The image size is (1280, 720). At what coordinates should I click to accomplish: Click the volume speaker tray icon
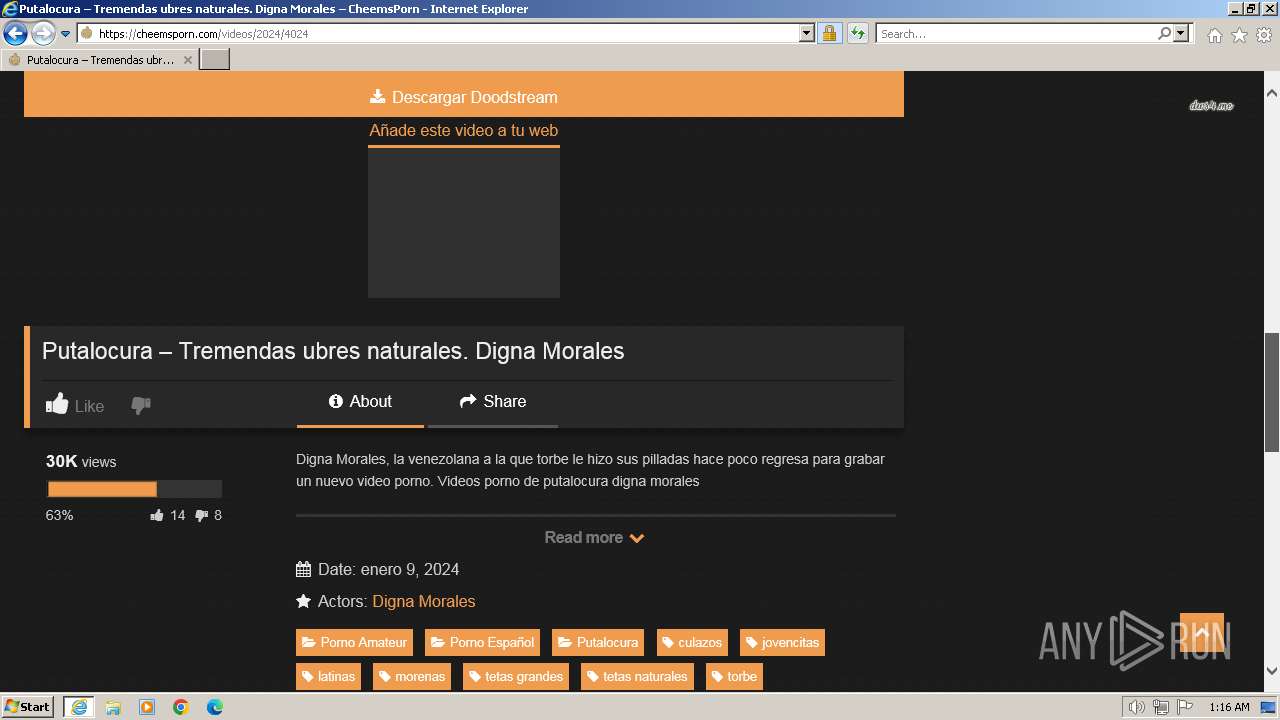tap(1137, 707)
